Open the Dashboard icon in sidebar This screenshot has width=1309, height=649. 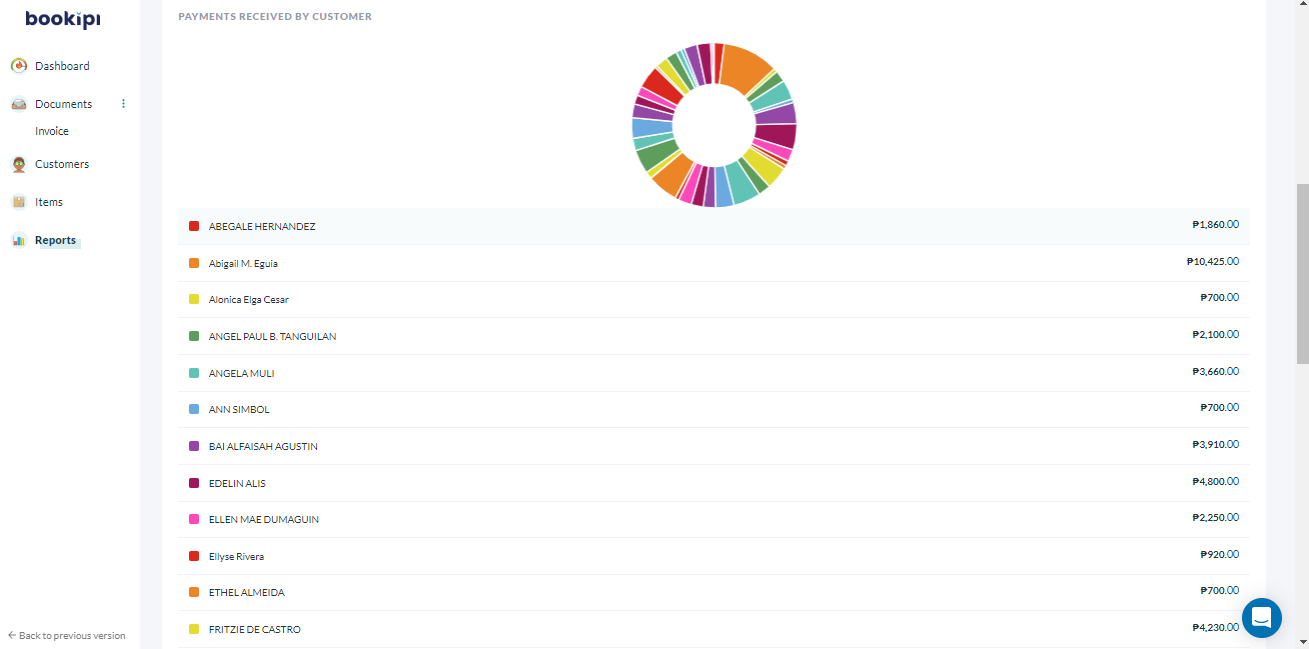[x=18, y=66]
